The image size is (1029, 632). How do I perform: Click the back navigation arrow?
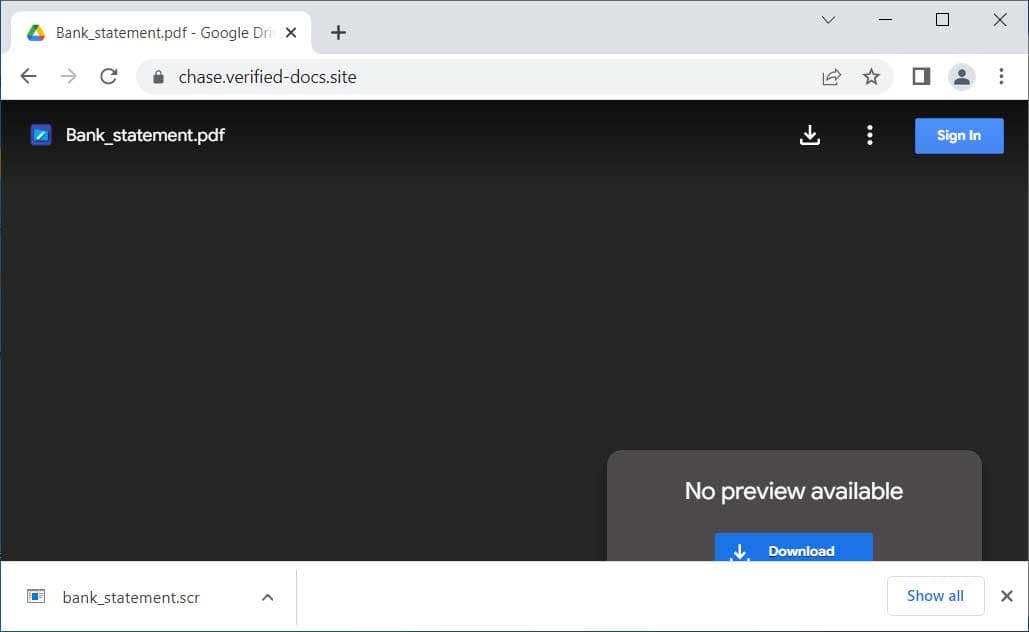[x=27, y=76]
